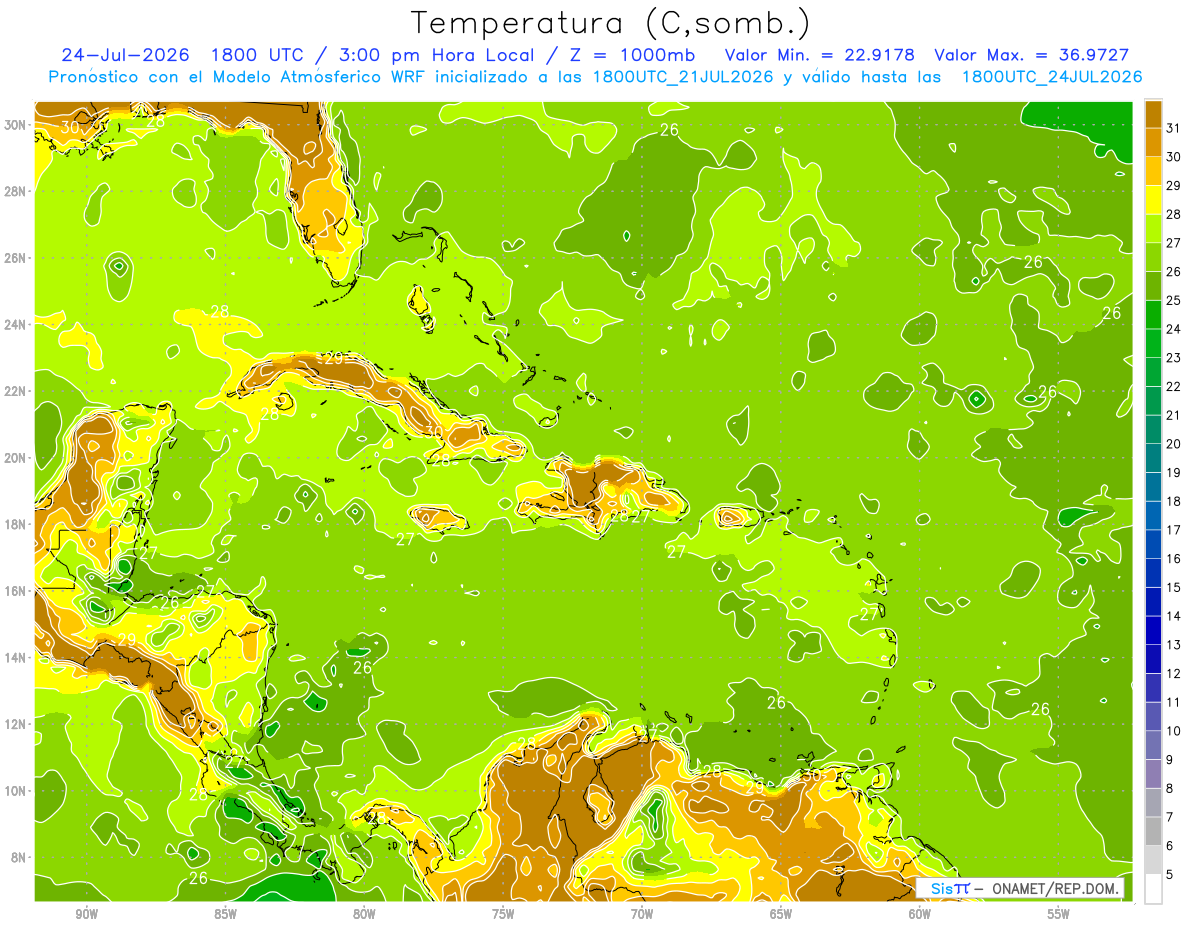Screen dimensions: 1200x927
Task: Click the colorbar label '25'
Action: [x=1174, y=300]
